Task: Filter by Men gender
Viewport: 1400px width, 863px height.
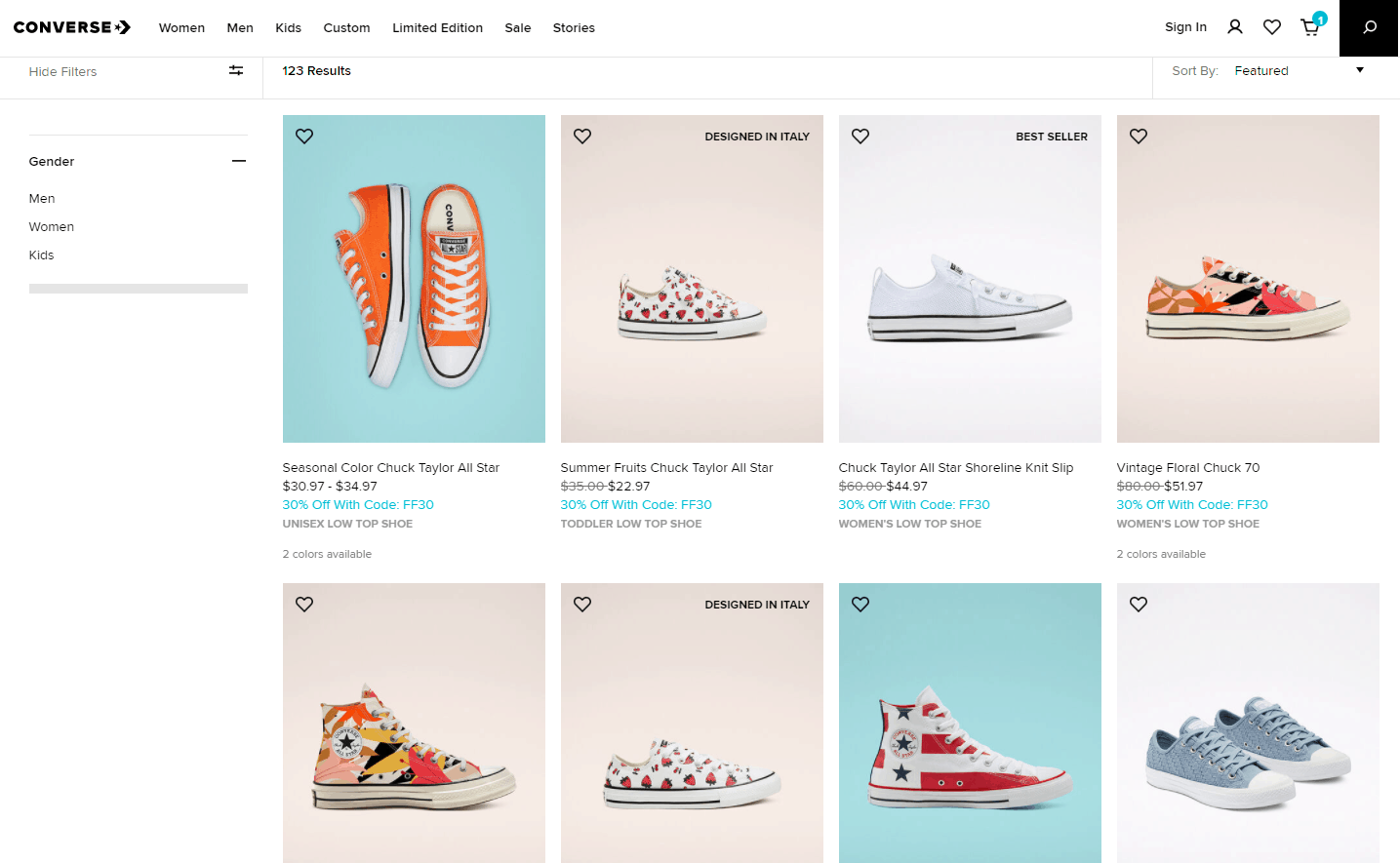Action: [42, 198]
